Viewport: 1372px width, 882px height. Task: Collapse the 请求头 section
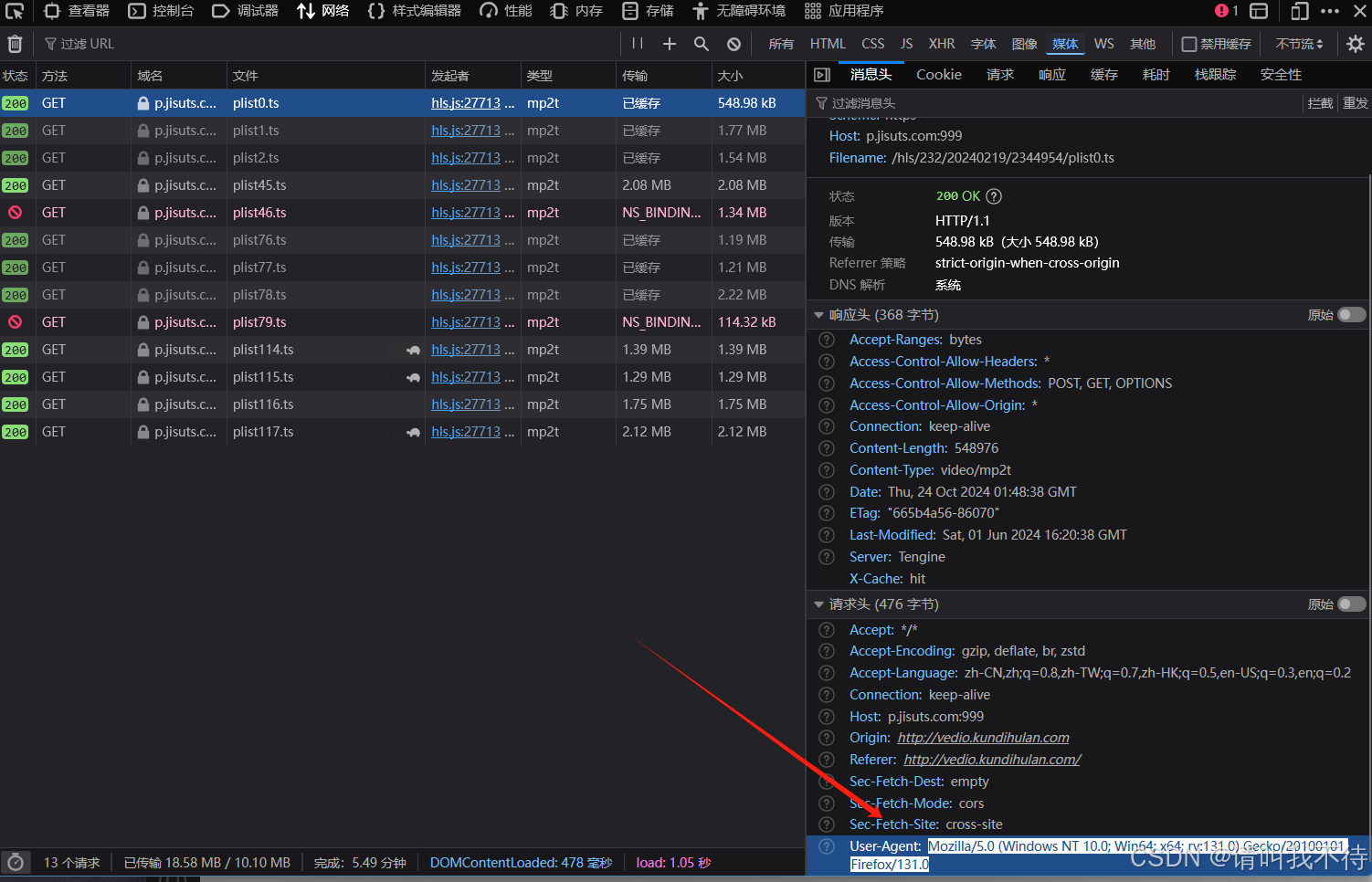coord(818,604)
